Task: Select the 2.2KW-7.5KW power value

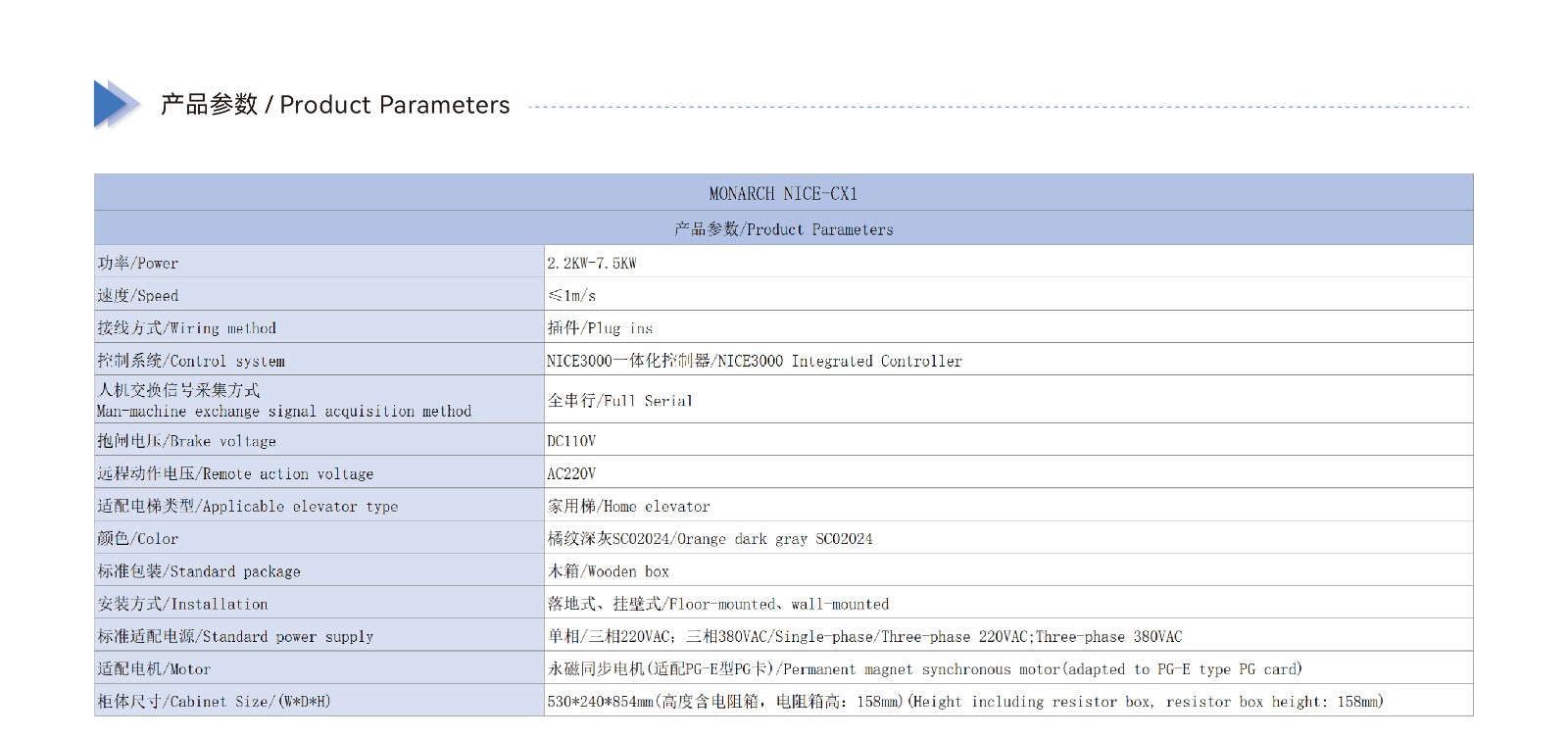Action: (x=592, y=263)
